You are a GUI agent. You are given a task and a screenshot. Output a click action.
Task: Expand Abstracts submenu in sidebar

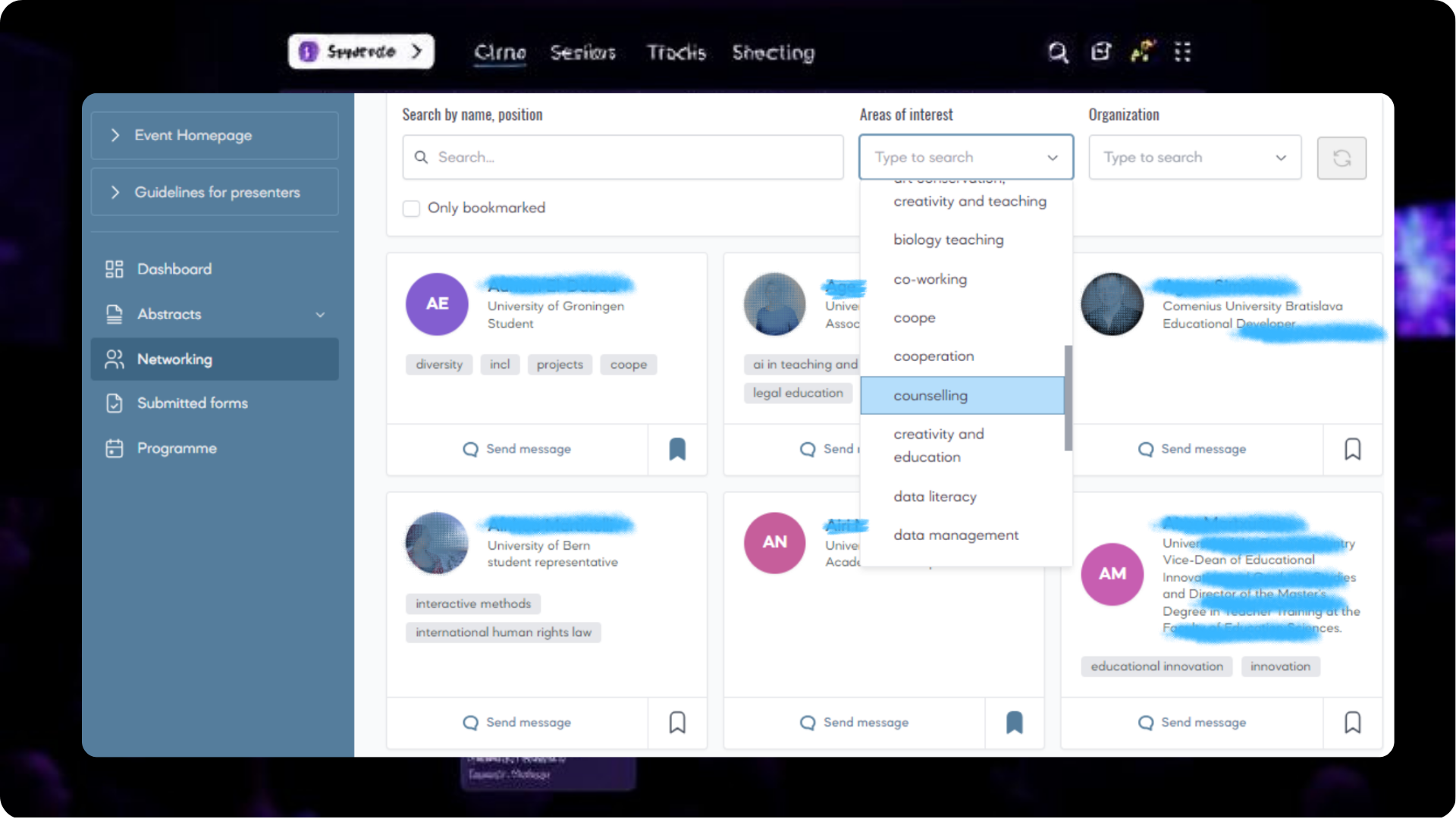(x=320, y=315)
